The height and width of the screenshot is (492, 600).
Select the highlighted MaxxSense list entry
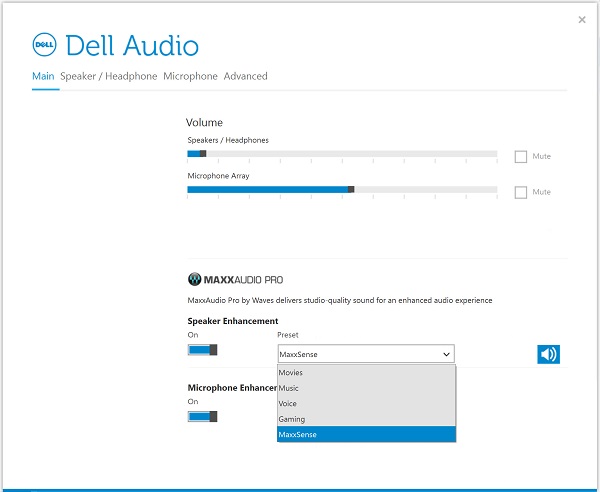(x=366, y=434)
